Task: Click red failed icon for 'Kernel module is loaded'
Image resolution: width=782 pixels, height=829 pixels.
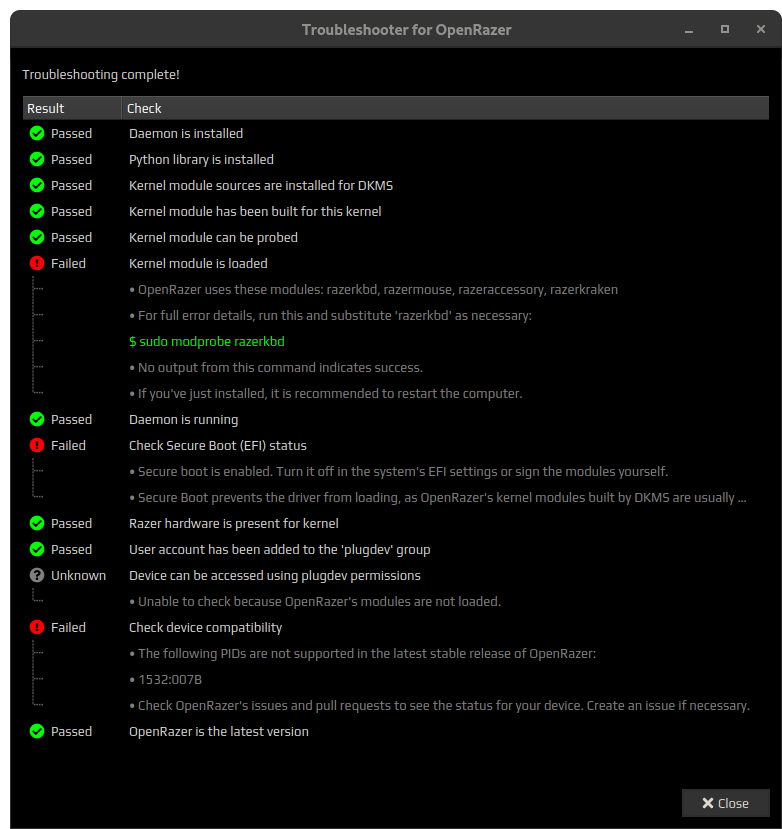Action: tap(37, 263)
